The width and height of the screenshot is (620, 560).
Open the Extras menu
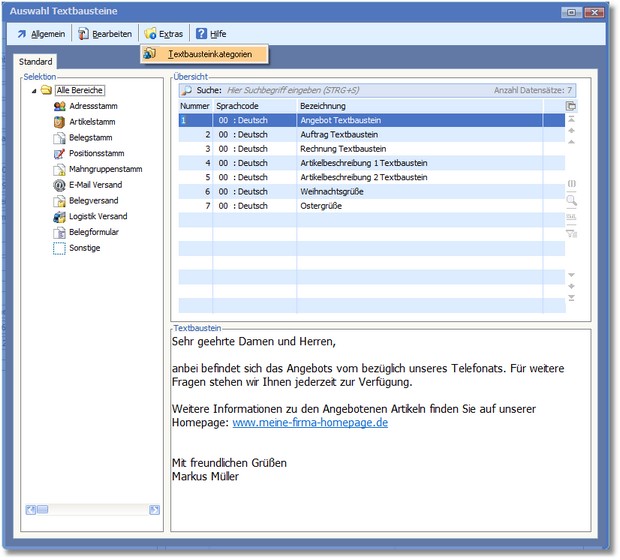click(x=163, y=34)
